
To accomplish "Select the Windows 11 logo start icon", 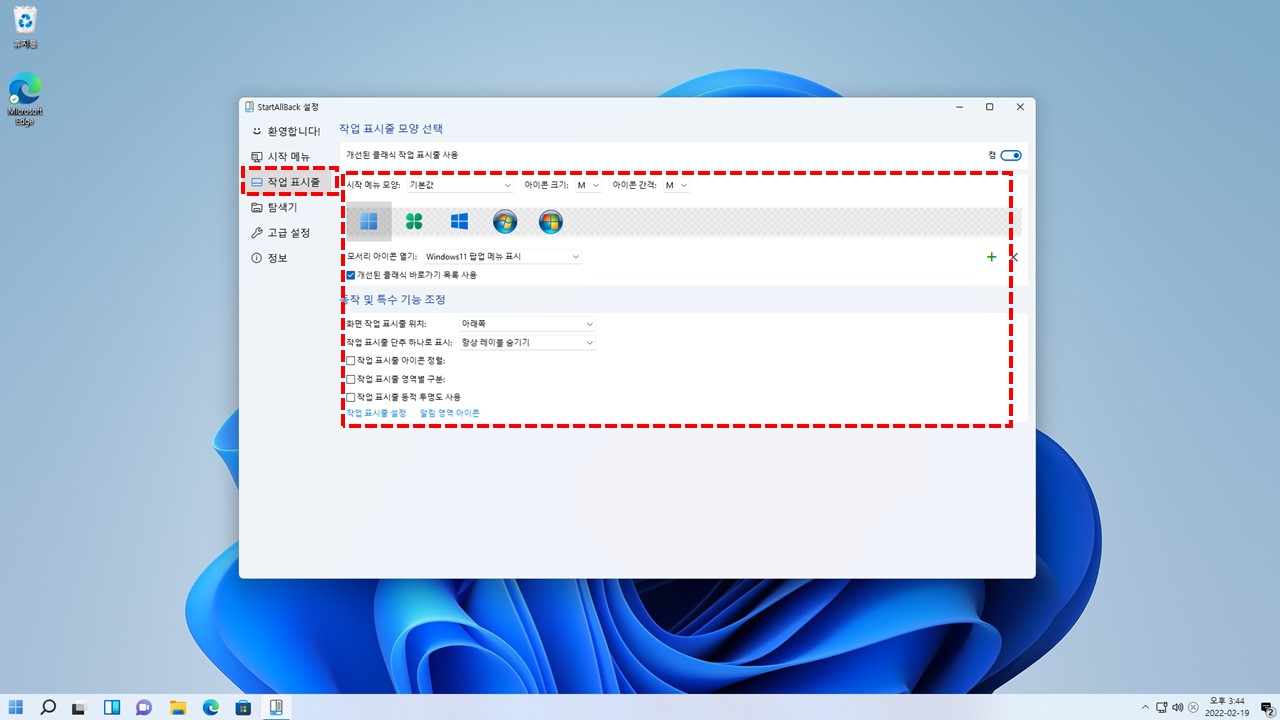I will pos(369,222).
